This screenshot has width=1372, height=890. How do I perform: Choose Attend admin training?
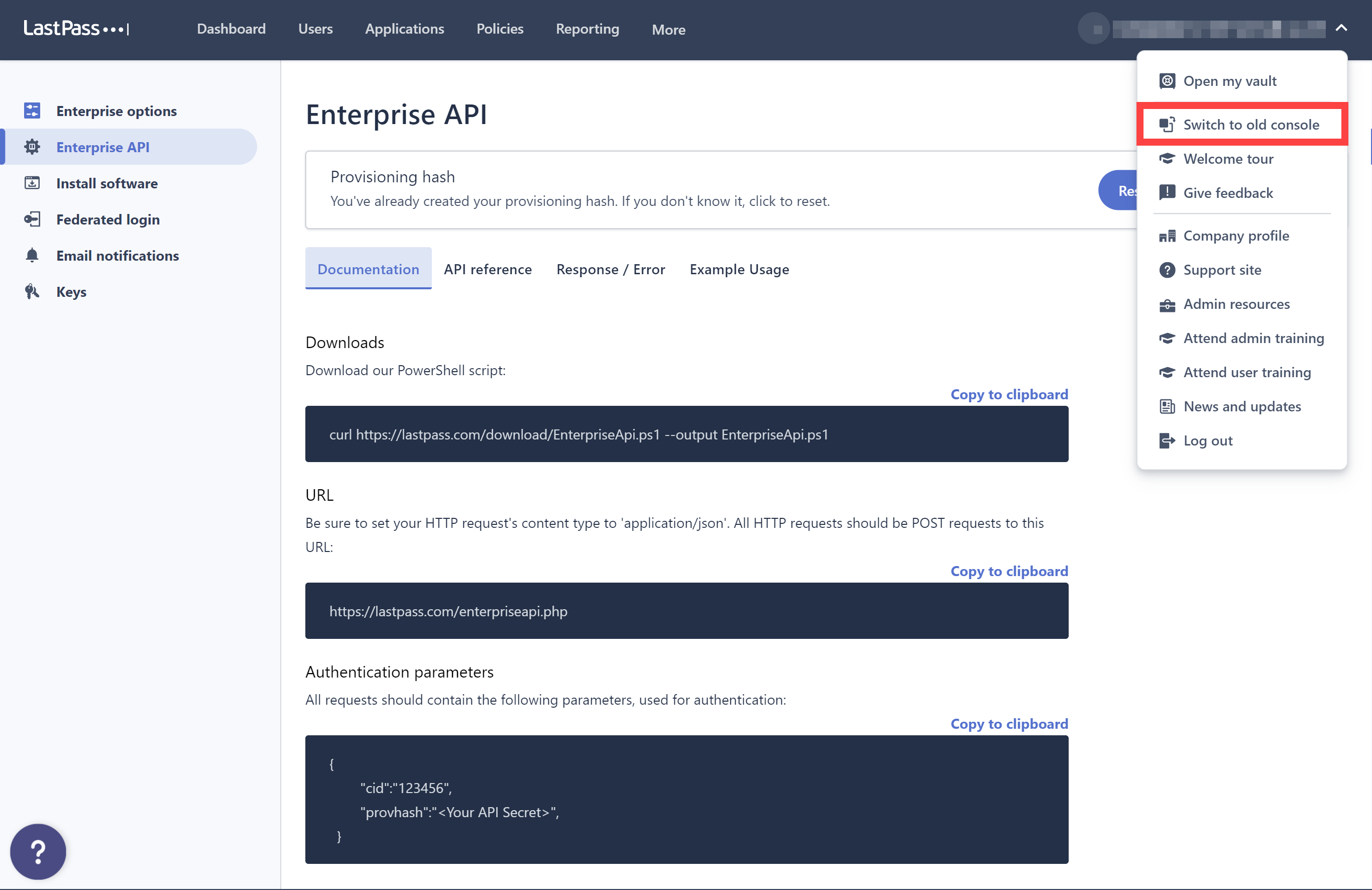pyautogui.click(x=1242, y=339)
